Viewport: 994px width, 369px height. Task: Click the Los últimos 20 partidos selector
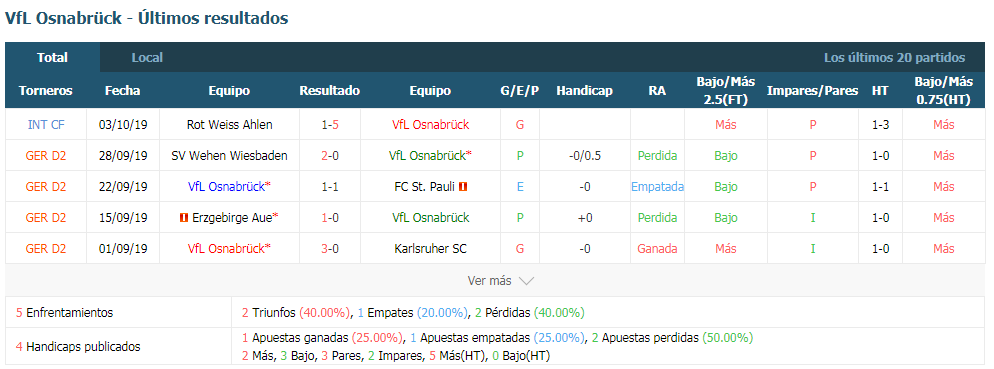tap(894, 58)
